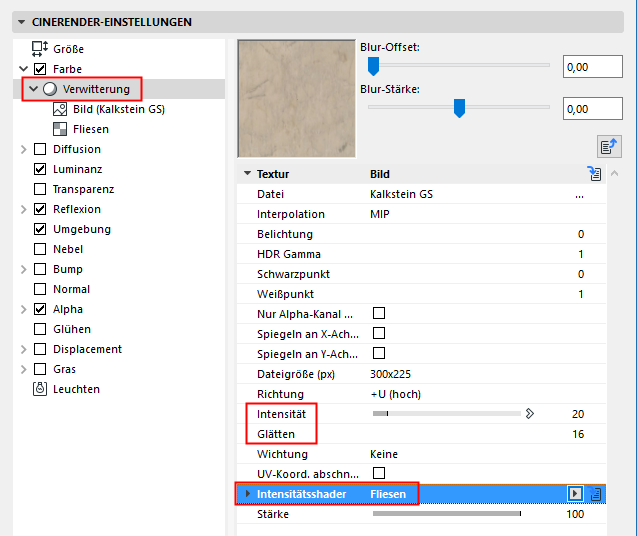This screenshot has height=536, width=637.
Task: Expand the Reflexion tree node
Action: tap(24, 209)
